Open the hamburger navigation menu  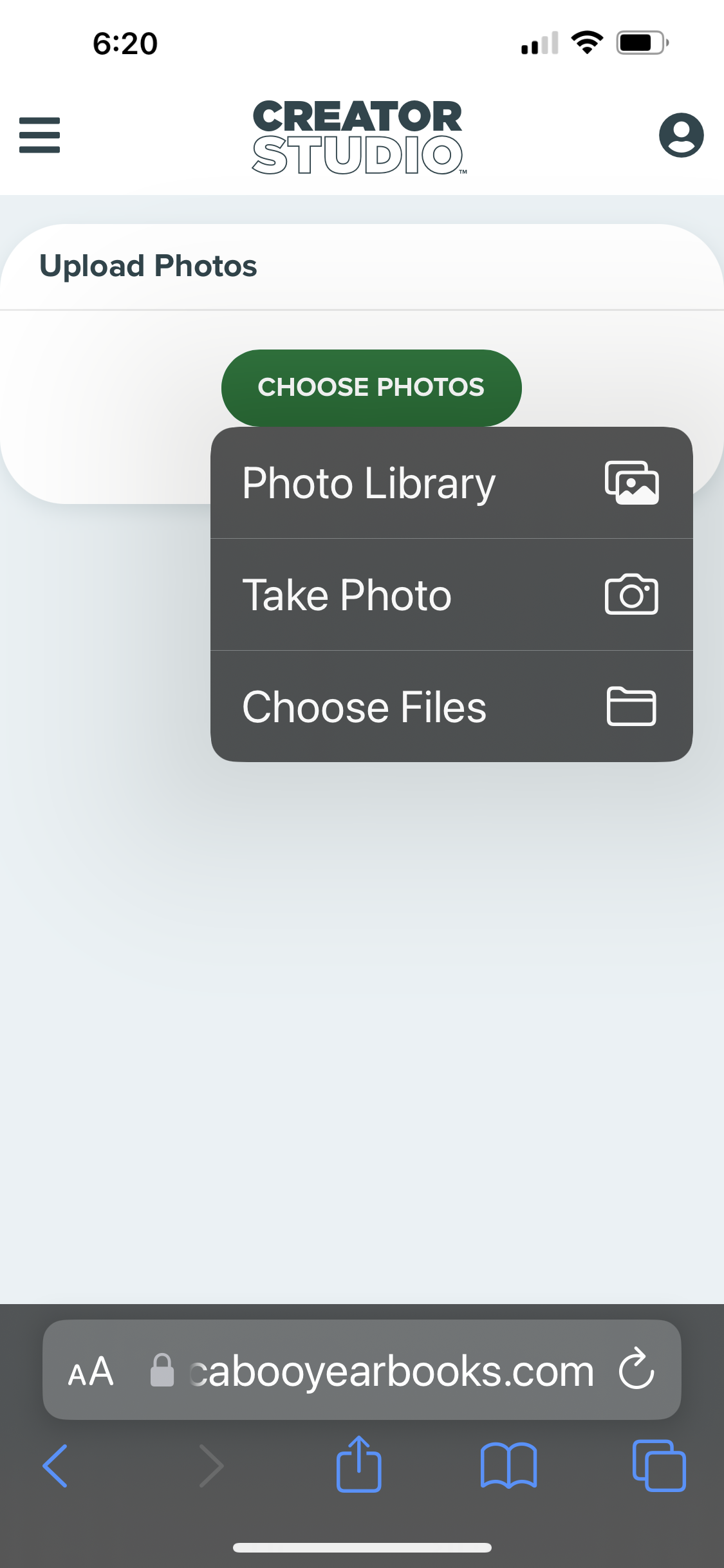39,135
